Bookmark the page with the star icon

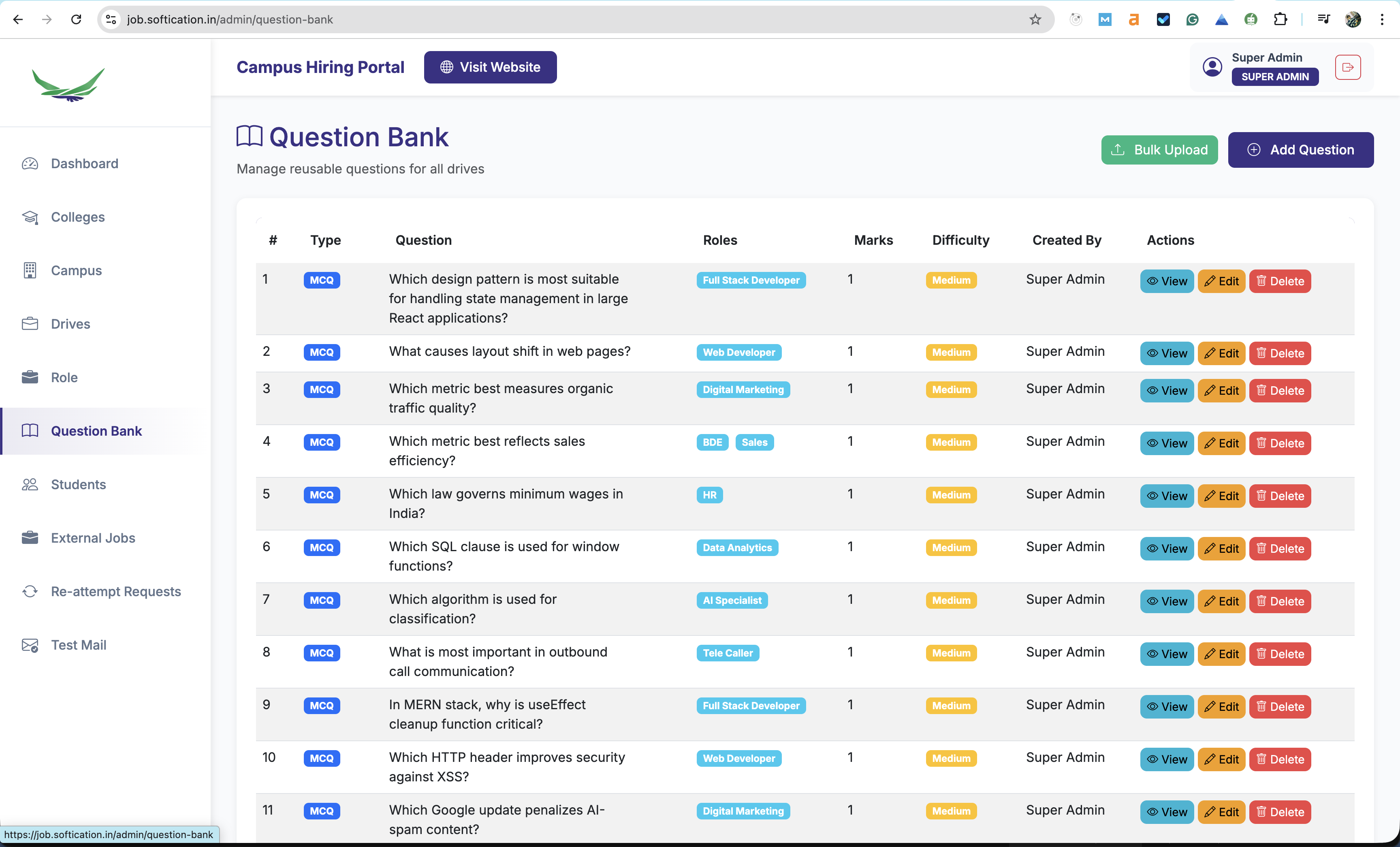pyautogui.click(x=1035, y=19)
